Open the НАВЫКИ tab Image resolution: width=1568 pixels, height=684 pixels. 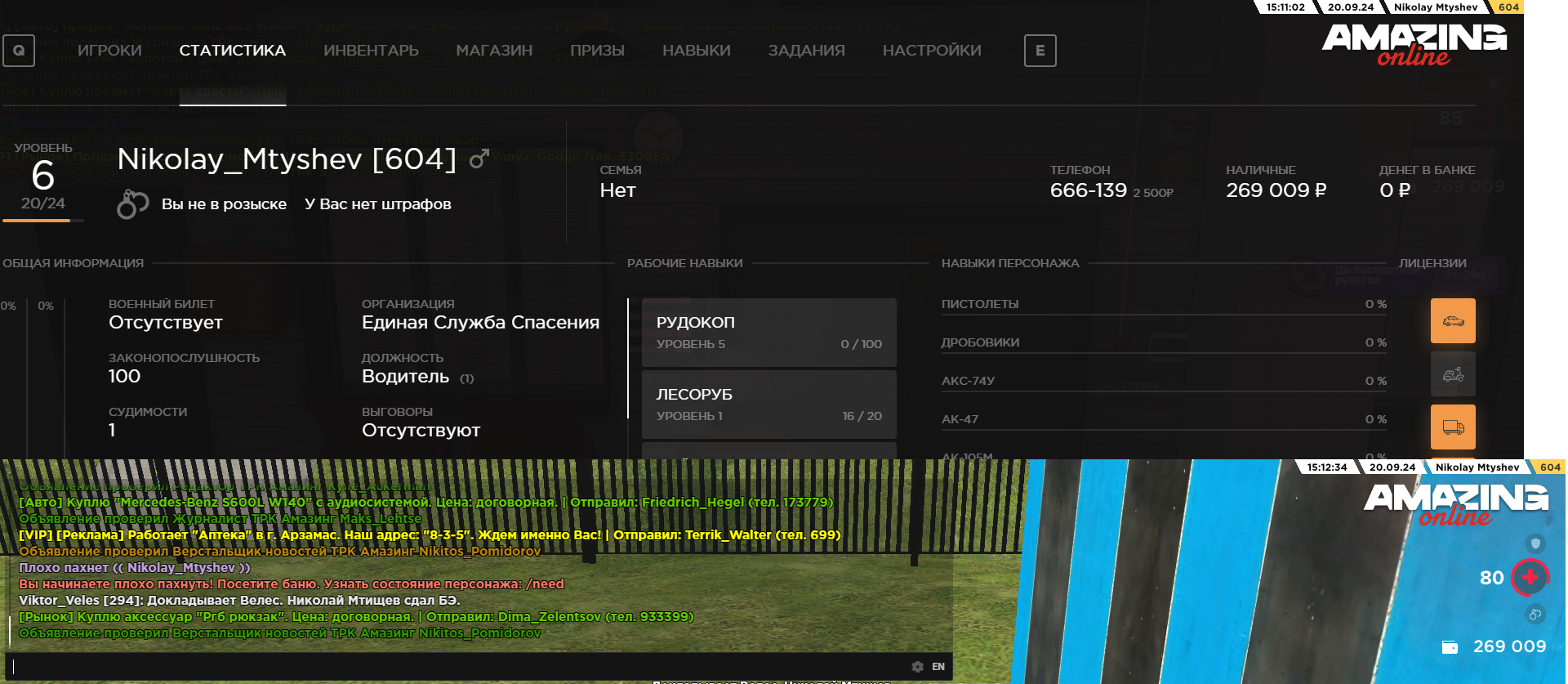697,51
